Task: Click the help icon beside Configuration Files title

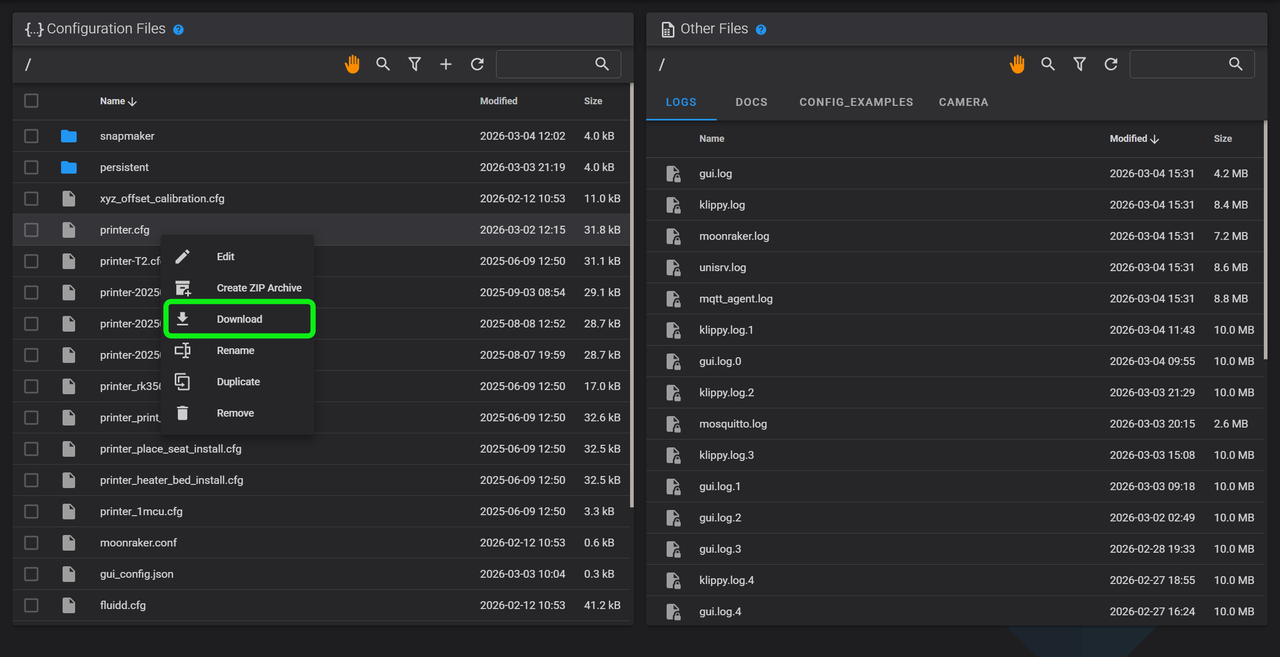Action: pyautogui.click(x=178, y=30)
